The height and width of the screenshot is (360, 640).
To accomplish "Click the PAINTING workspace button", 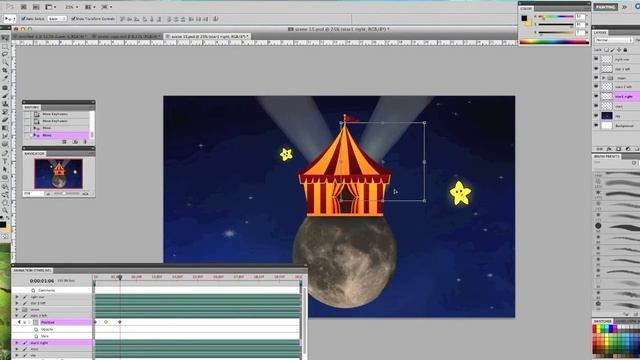I will click(x=606, y=7).
